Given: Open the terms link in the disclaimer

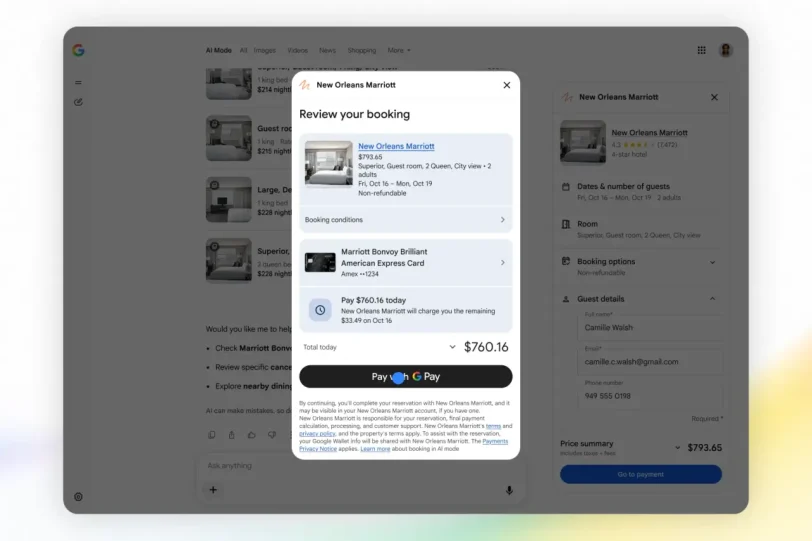Looking at the screenshot, I should click(x=493, y=426).
